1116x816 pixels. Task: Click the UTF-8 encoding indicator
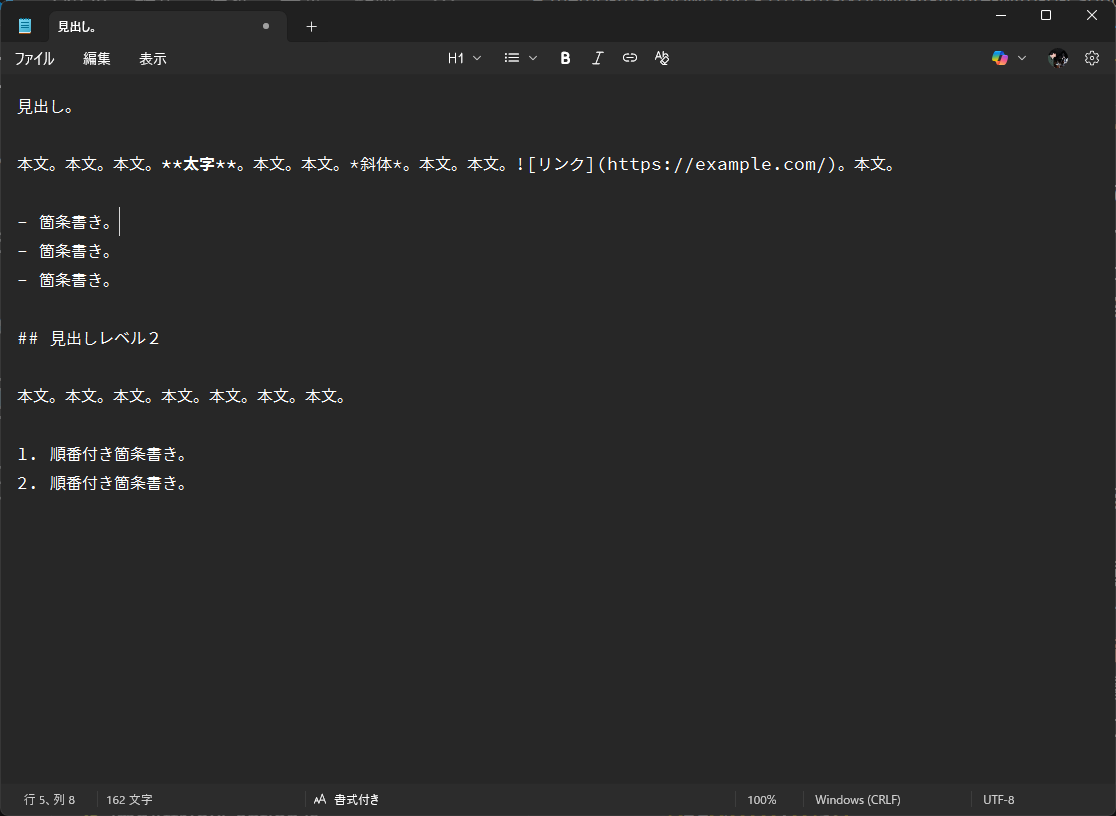click(998, 800)
